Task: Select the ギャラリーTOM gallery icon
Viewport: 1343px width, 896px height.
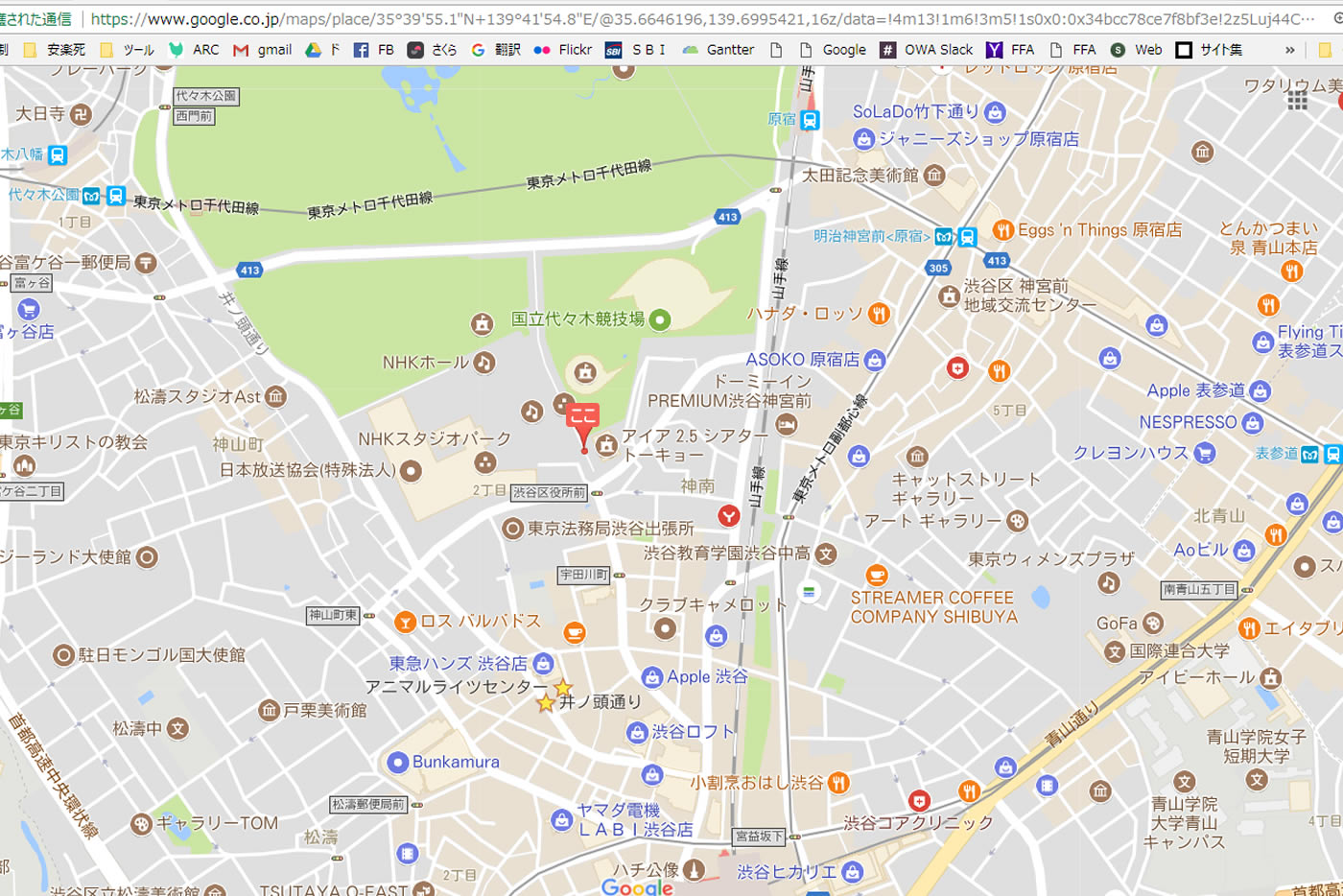Action: click(142, 824)
